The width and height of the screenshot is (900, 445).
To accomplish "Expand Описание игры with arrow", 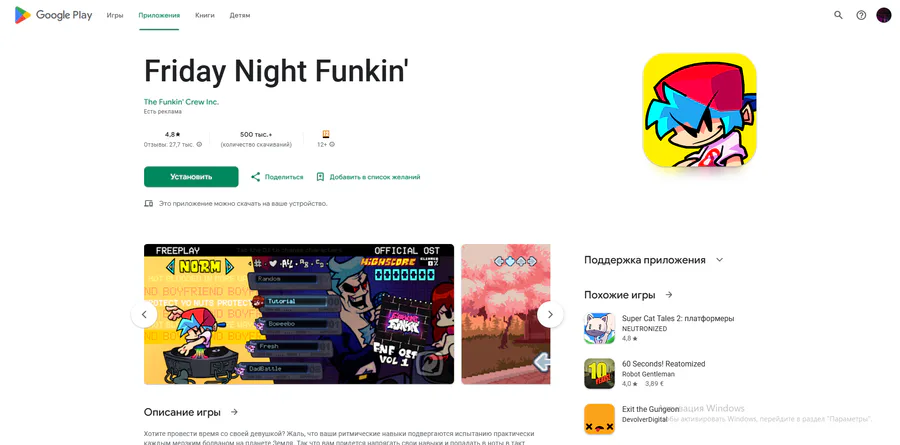I will pyautogui.click(x=234, y=412).
